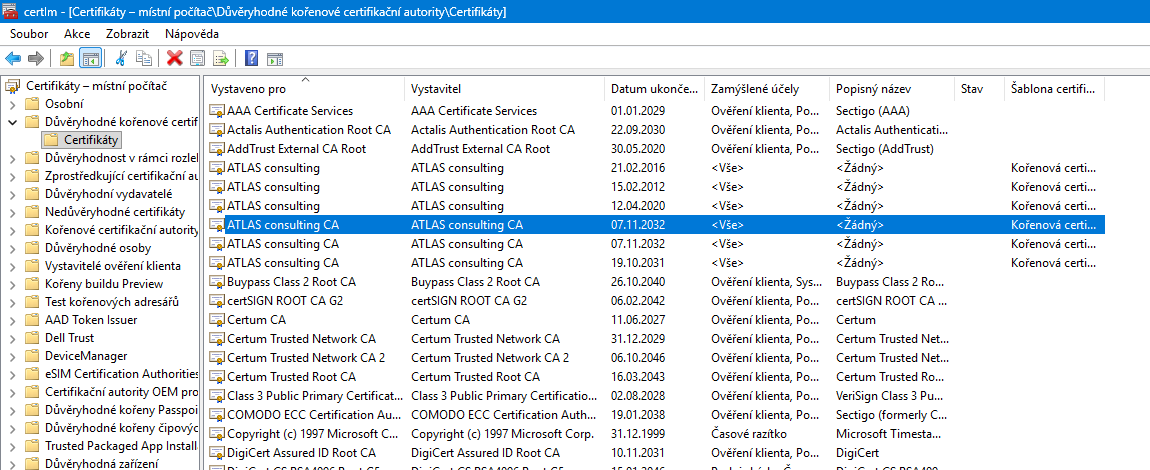Image resolution: width=1150 pixels, height=470 pixels.
Task: Click the Časové razítko purpose cell
Action: point(750,433)
